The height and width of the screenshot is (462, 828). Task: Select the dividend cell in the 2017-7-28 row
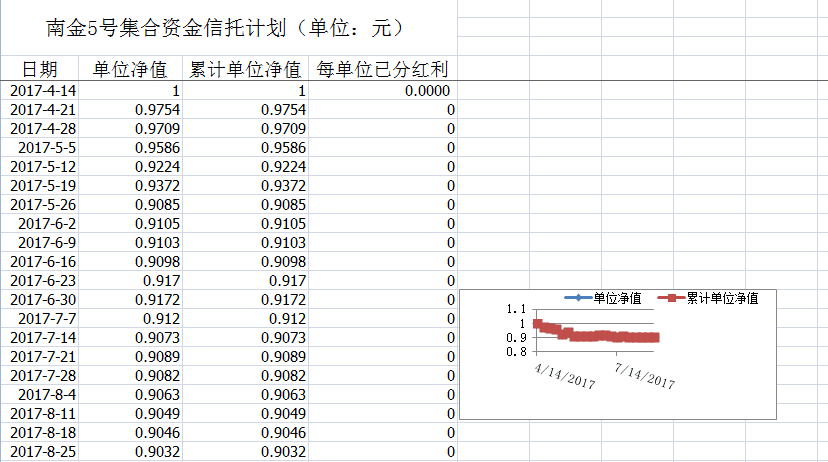pyautogui.click(x=450, y=376)
